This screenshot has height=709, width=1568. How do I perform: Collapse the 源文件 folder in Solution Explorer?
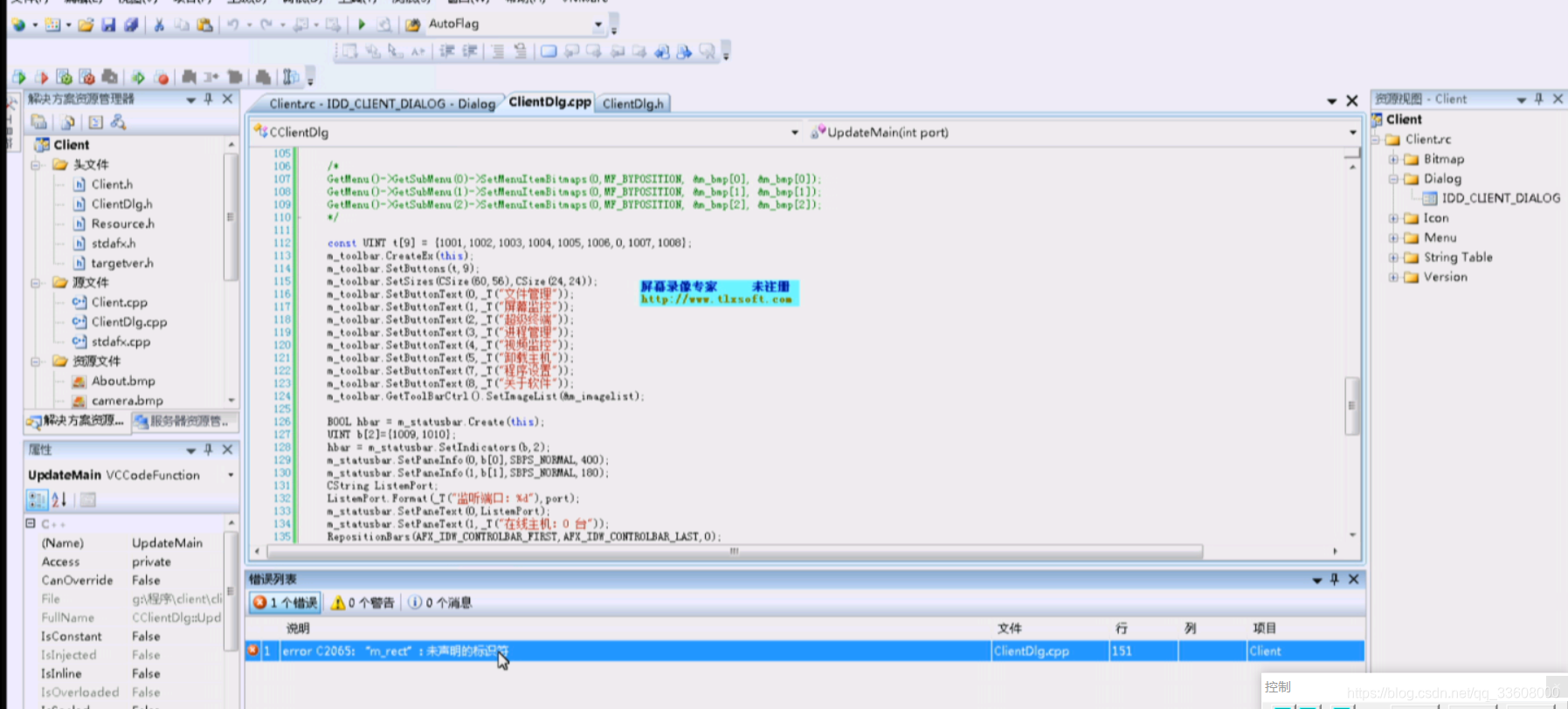36,282
